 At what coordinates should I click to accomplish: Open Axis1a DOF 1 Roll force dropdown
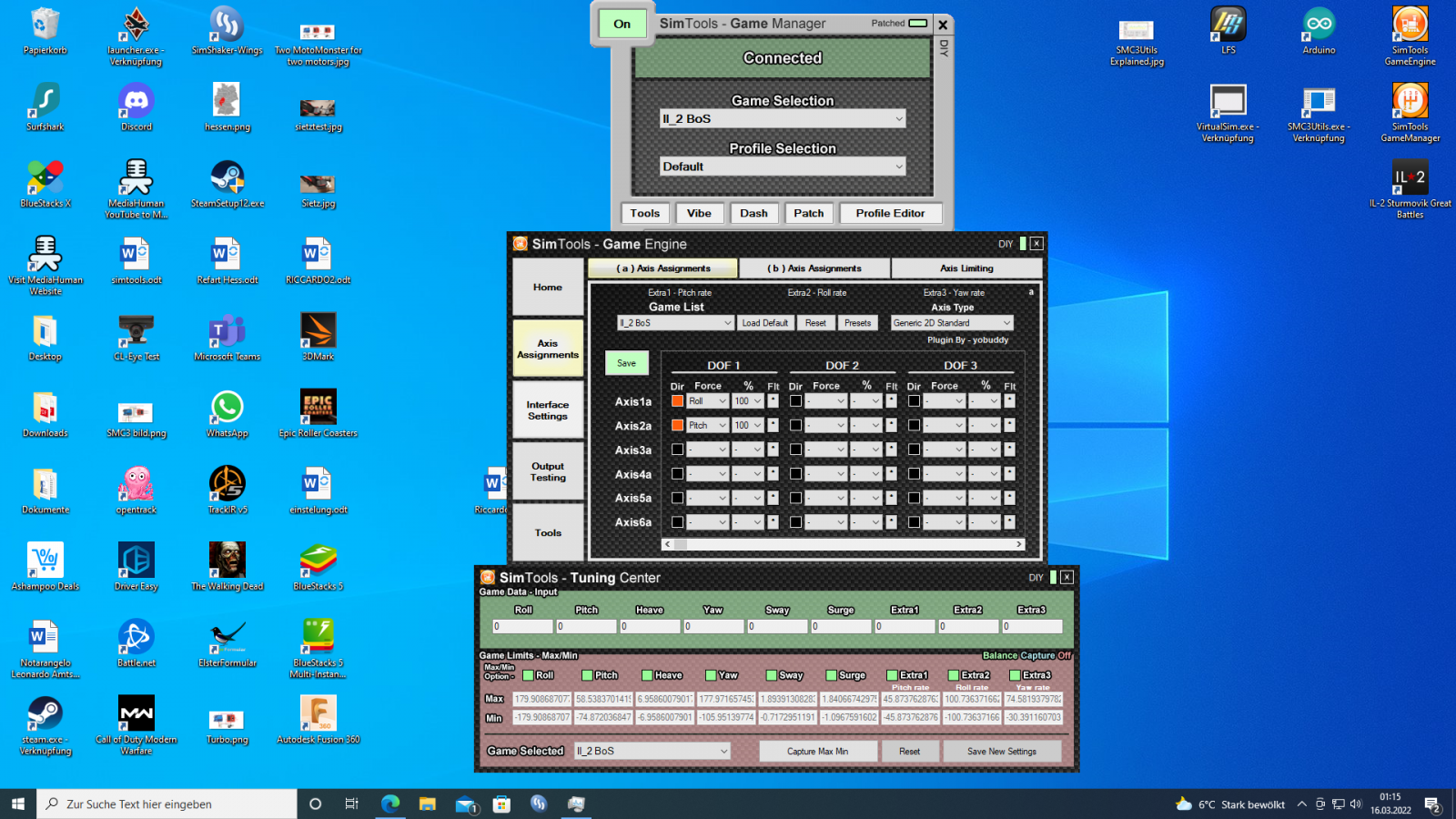pyautogui.click(x=707, y=400)
